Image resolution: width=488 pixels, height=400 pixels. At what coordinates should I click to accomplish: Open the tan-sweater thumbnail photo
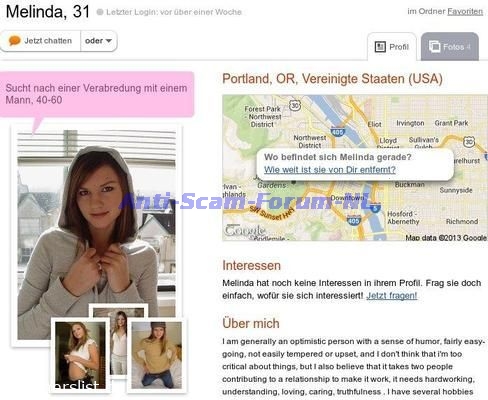(x=157, y=355)
